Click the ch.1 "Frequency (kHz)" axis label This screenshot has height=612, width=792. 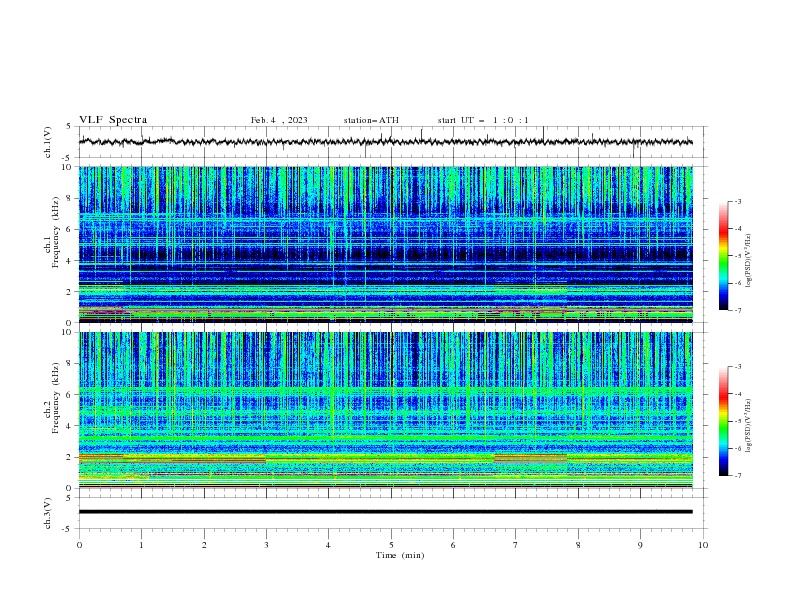[x=56, y=233]
